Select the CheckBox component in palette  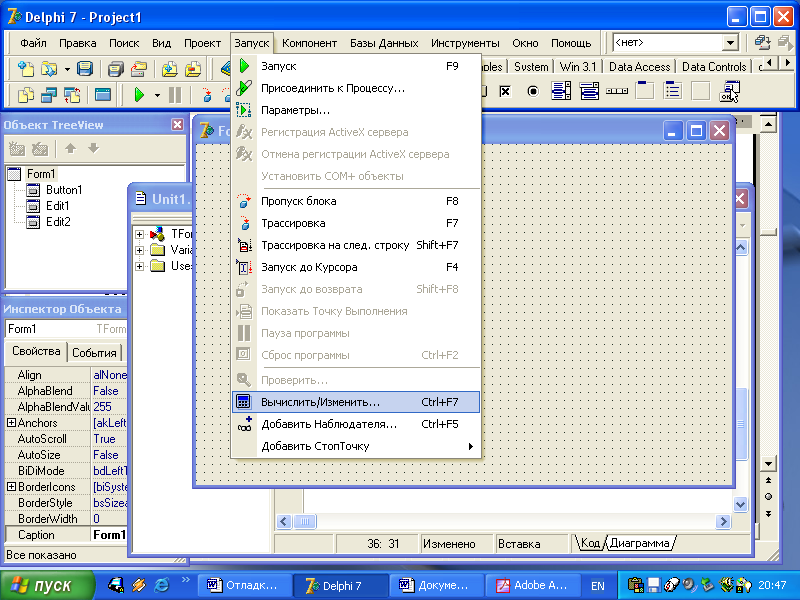[505, 91]
